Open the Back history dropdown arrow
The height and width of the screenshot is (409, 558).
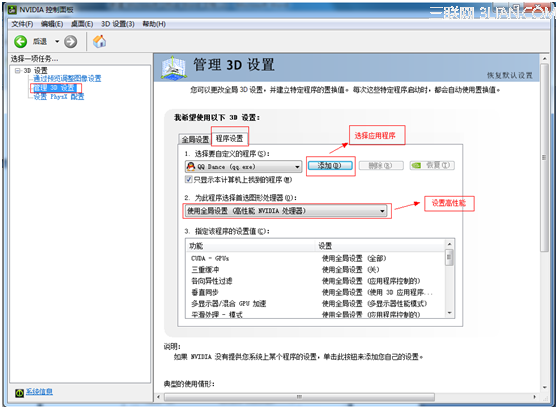57,42
